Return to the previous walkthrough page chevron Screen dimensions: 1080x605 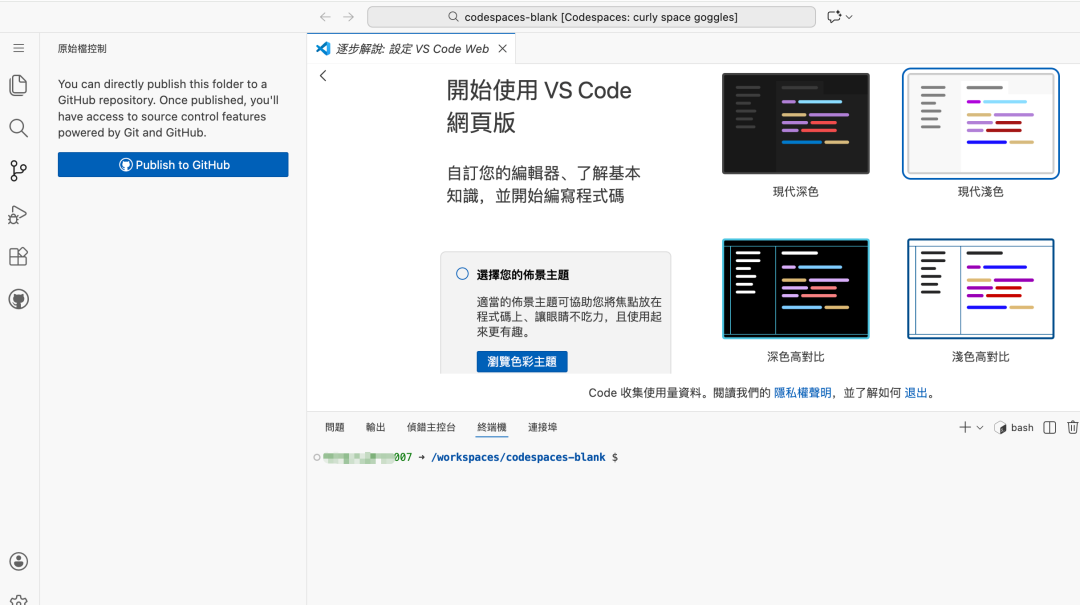(323, 76)
